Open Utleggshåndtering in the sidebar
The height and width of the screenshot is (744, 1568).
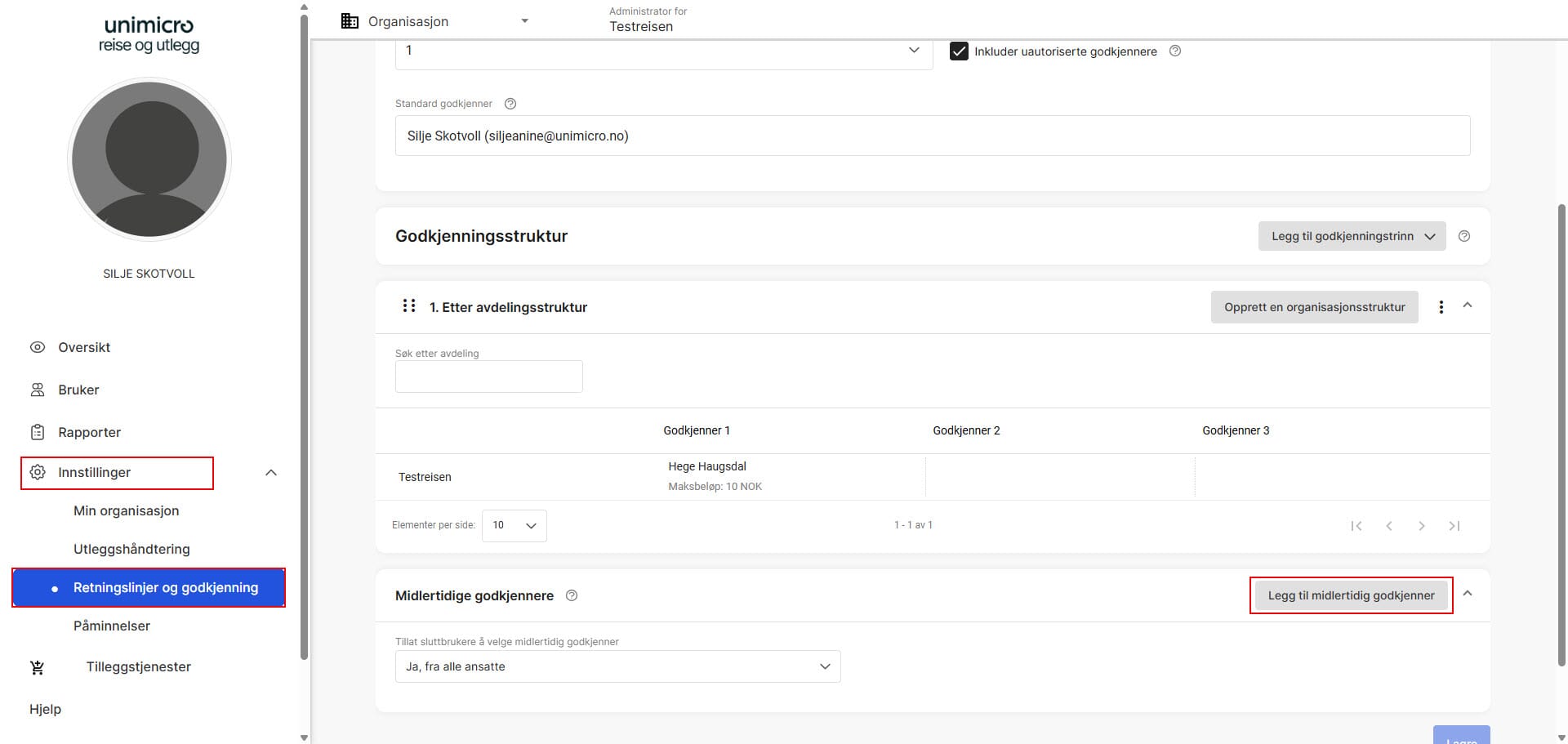coord(131,549)
